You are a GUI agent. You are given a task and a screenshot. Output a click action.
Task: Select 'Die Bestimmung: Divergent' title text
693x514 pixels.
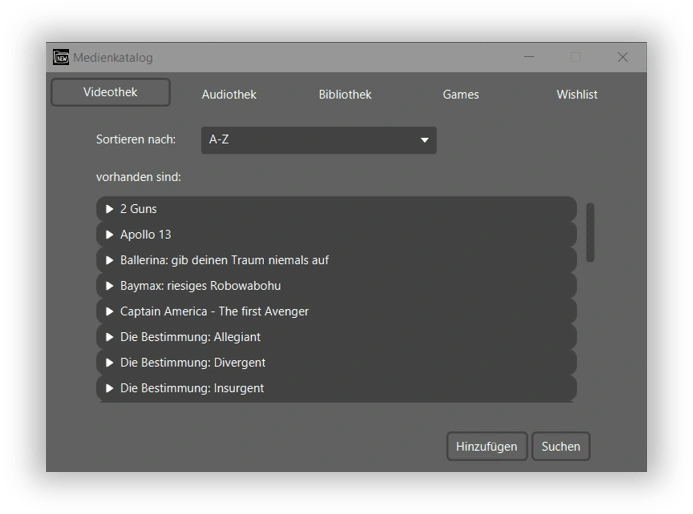(x=193, y=363)
